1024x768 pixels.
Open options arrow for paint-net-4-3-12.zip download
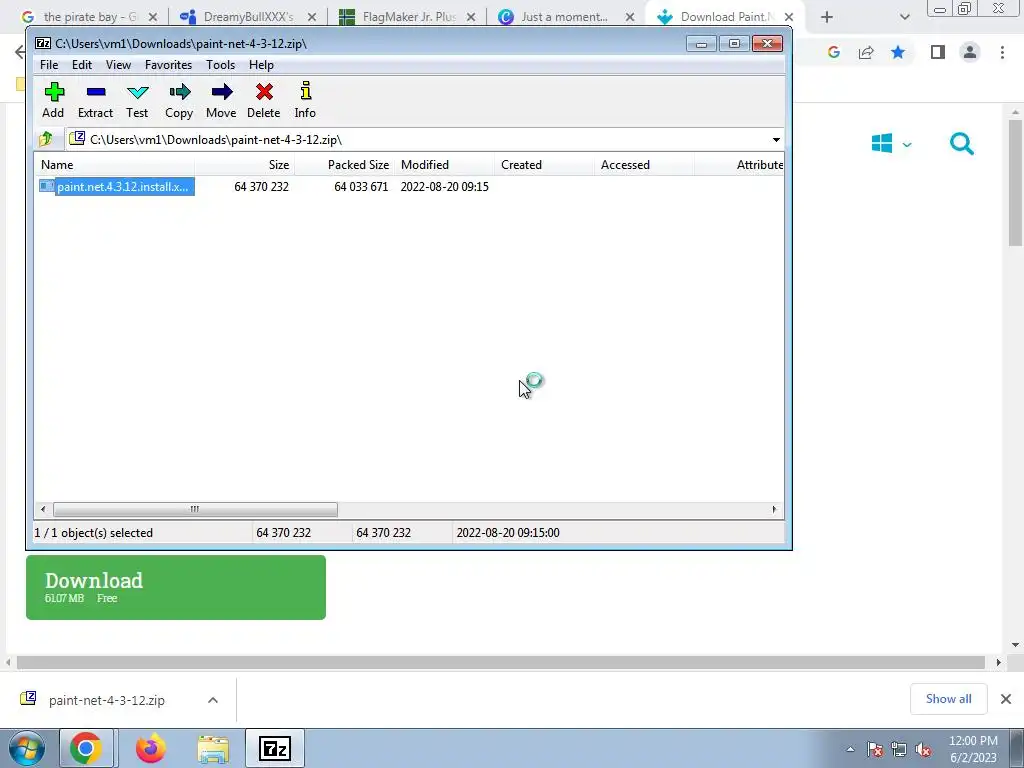(213, 700)
